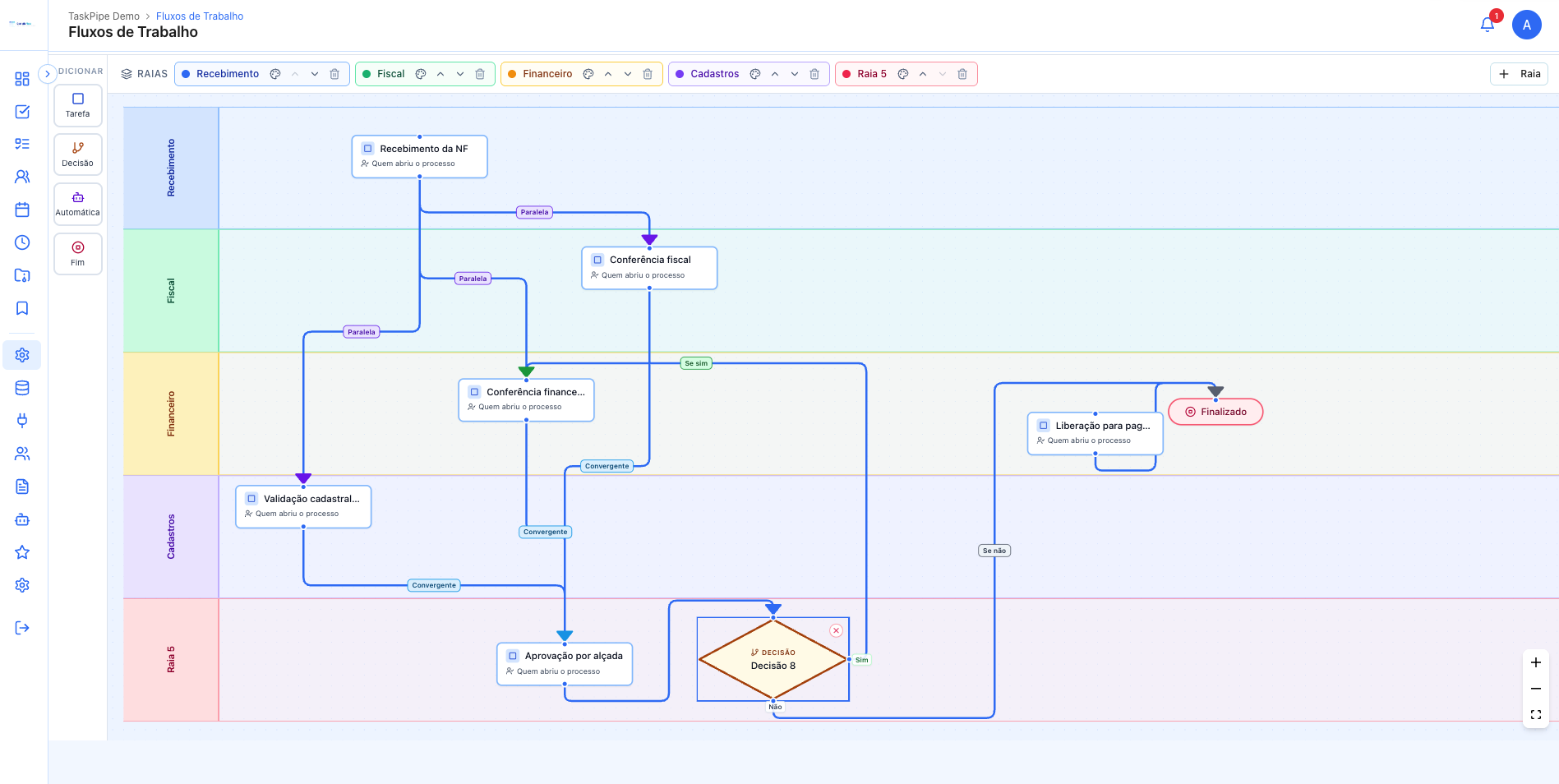Move Raia 5 lane up

tap(923, 74)
